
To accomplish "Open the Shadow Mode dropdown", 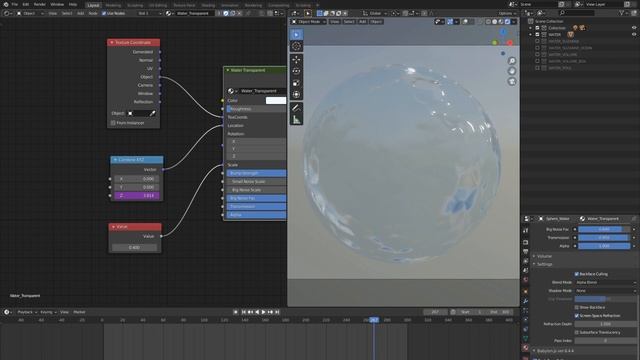I will pos(606,291).
